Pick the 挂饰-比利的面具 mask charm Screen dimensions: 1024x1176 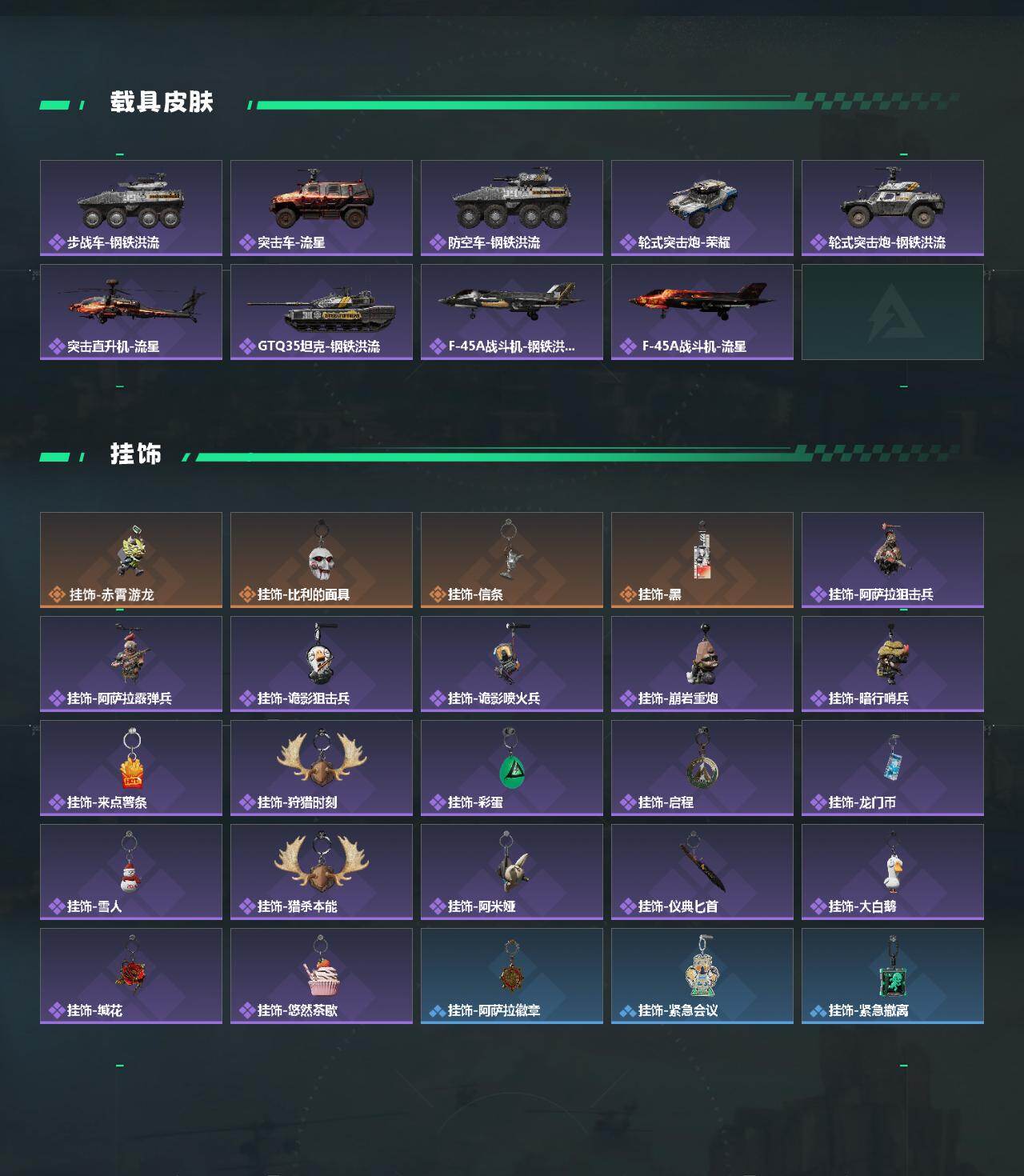coord(322,560)
